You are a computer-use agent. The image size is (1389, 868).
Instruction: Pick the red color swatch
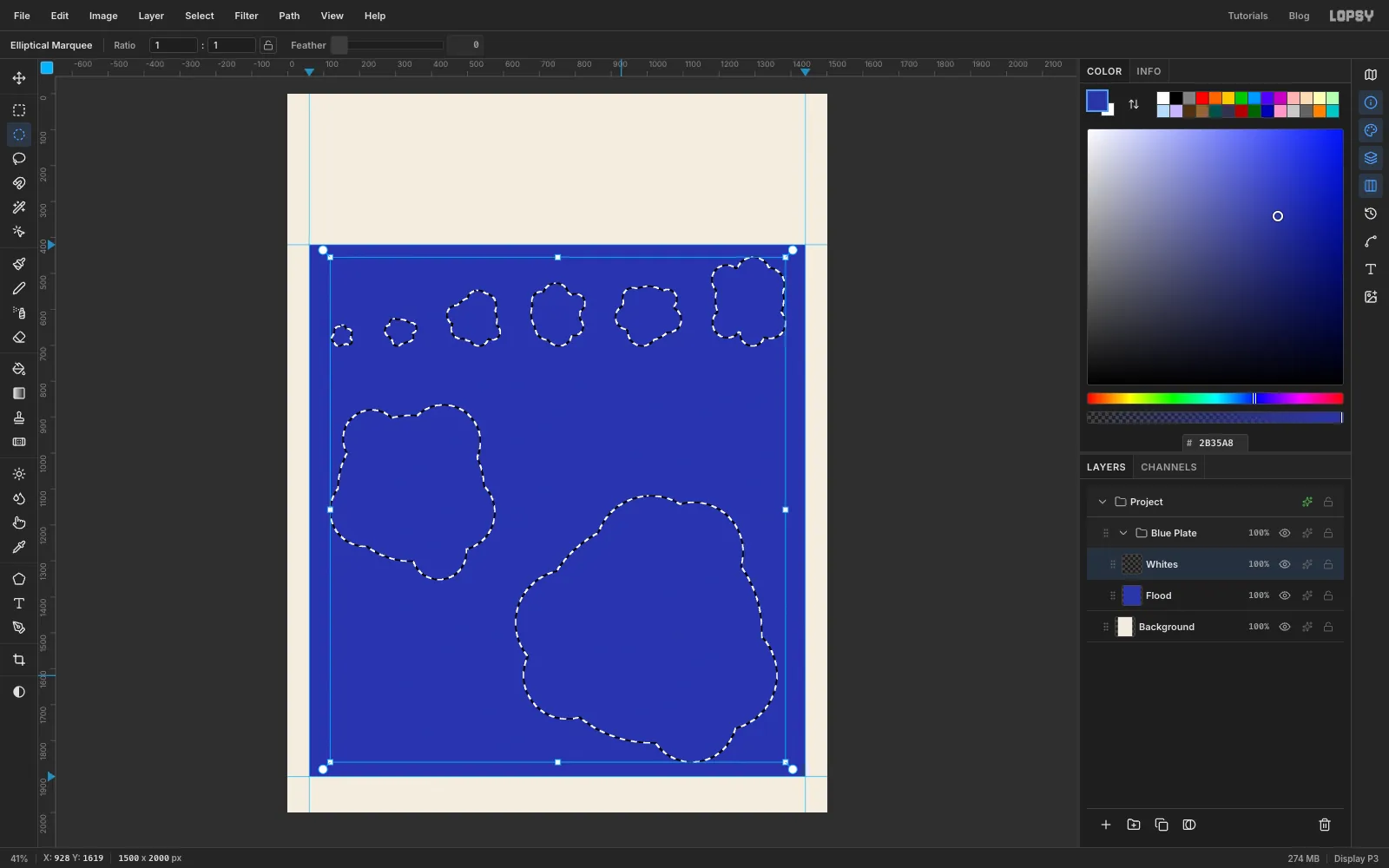pyautogui.click(x=1202, y=98)
